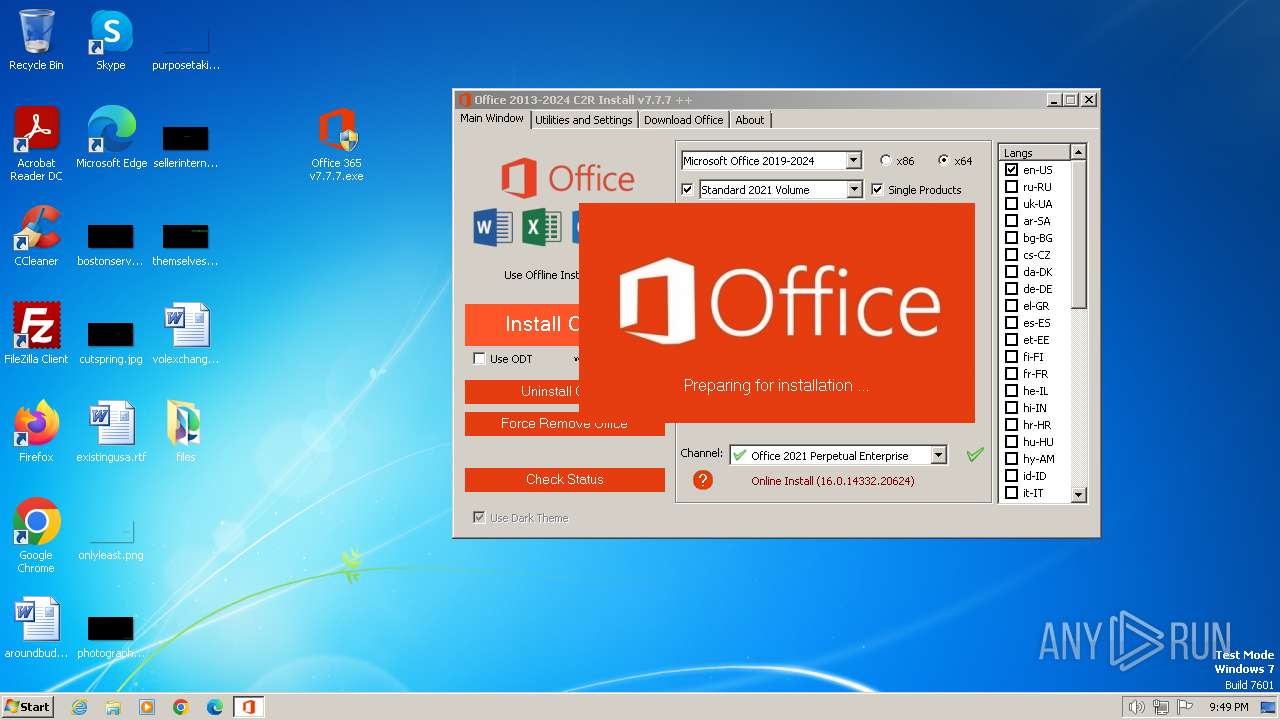1280x720 pixels.
Task: Click the volume icon in system tray
Action: (x=1137, y=707)
